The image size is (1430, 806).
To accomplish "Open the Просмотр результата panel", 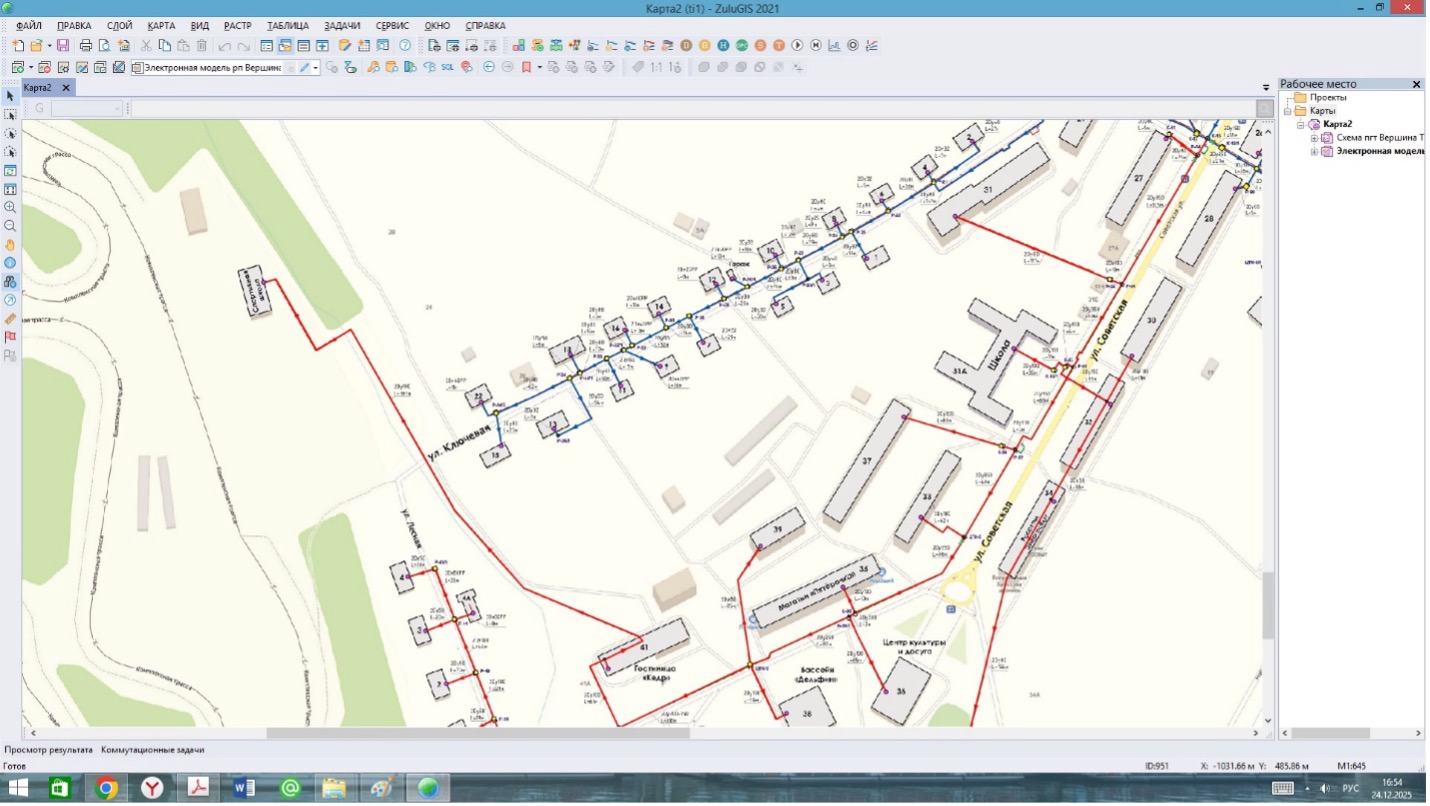I will coord(48,749).
